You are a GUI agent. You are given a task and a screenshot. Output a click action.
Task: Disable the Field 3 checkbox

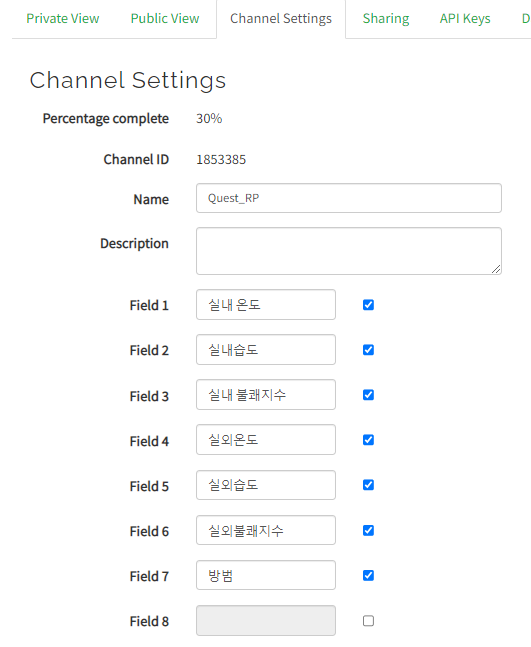pos(368,395)
